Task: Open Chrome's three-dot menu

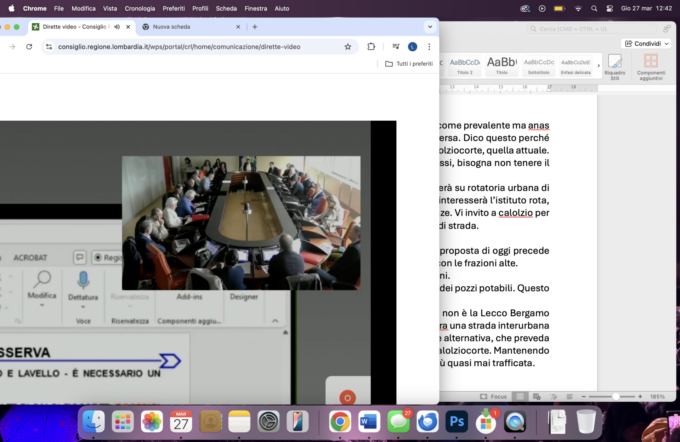Action: pyautogui.click(x=430, y=46)
